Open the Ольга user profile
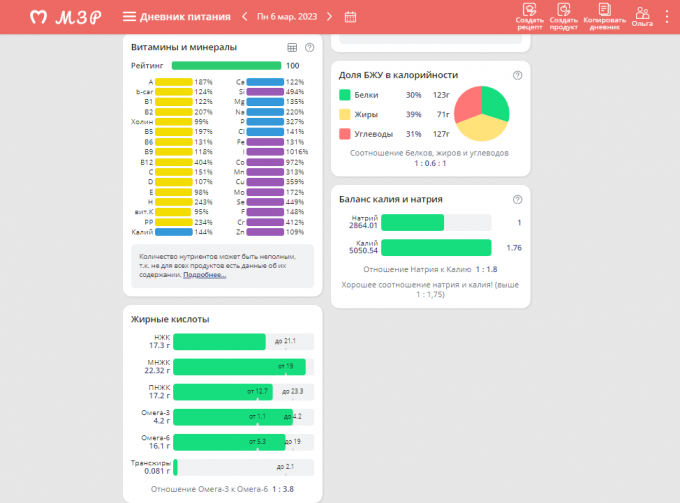The image size is (680, 503). [642, 15]
